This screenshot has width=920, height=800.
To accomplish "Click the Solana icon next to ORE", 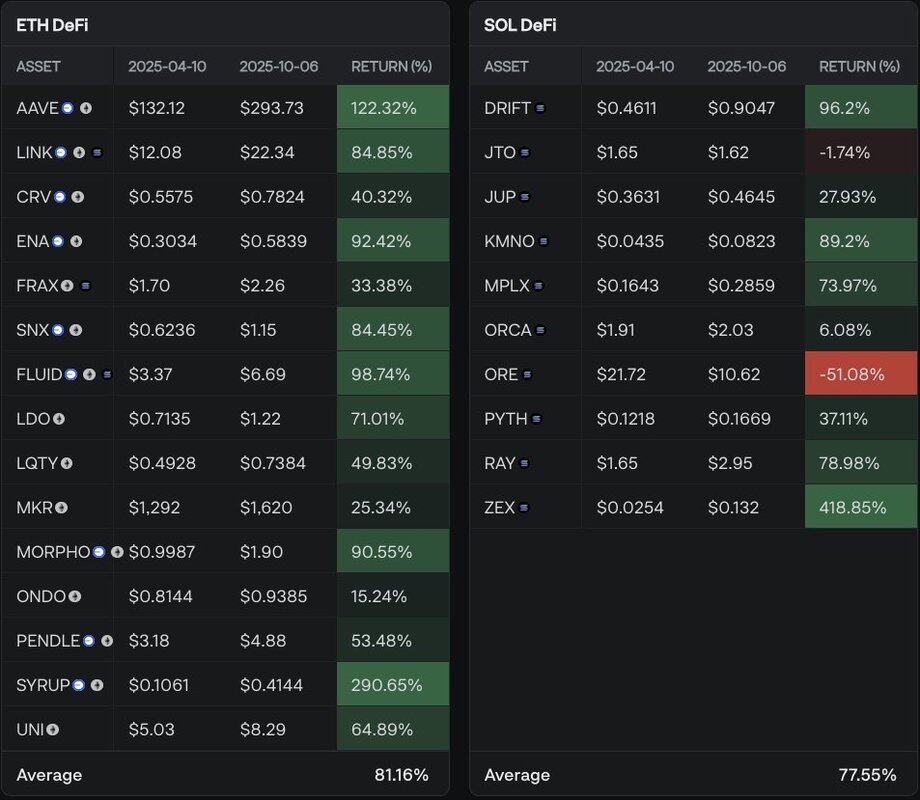I will pos(527,375).
